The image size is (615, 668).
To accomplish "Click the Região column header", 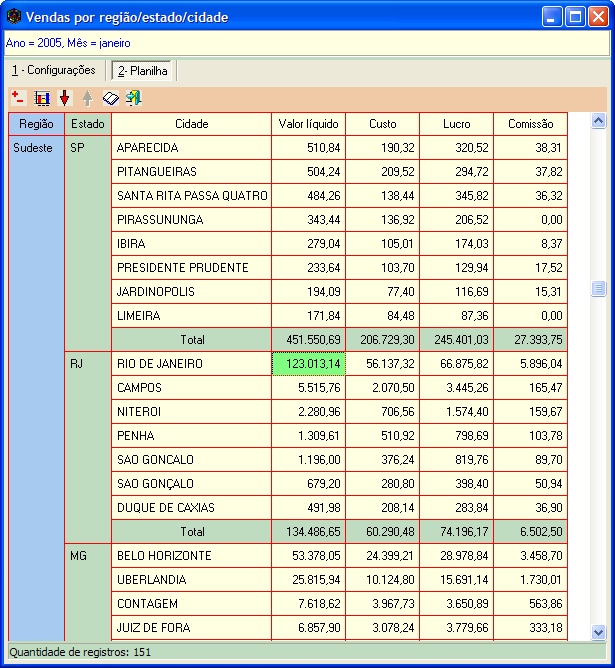I will 36,124.
